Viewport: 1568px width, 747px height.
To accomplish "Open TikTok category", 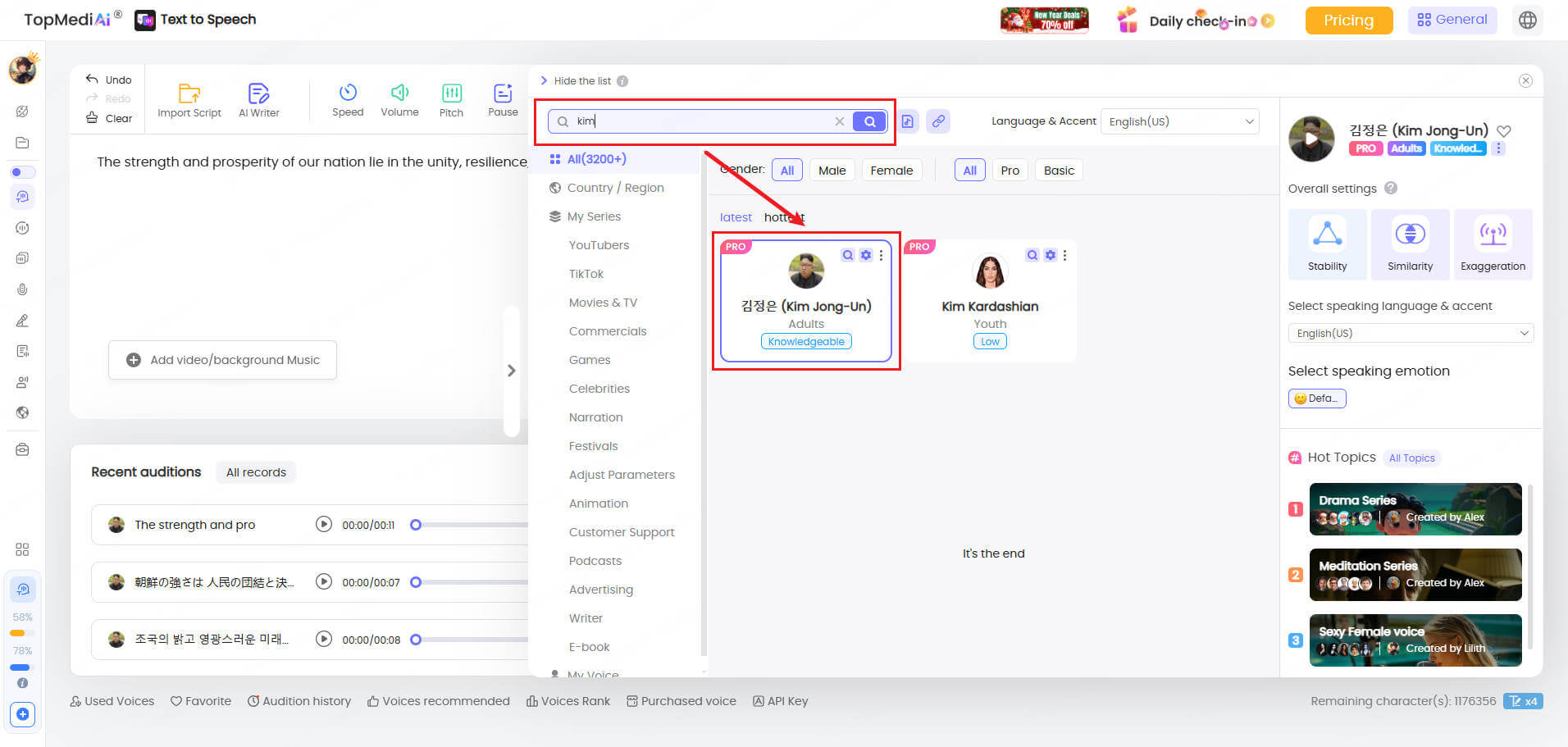I will point(586,274).
